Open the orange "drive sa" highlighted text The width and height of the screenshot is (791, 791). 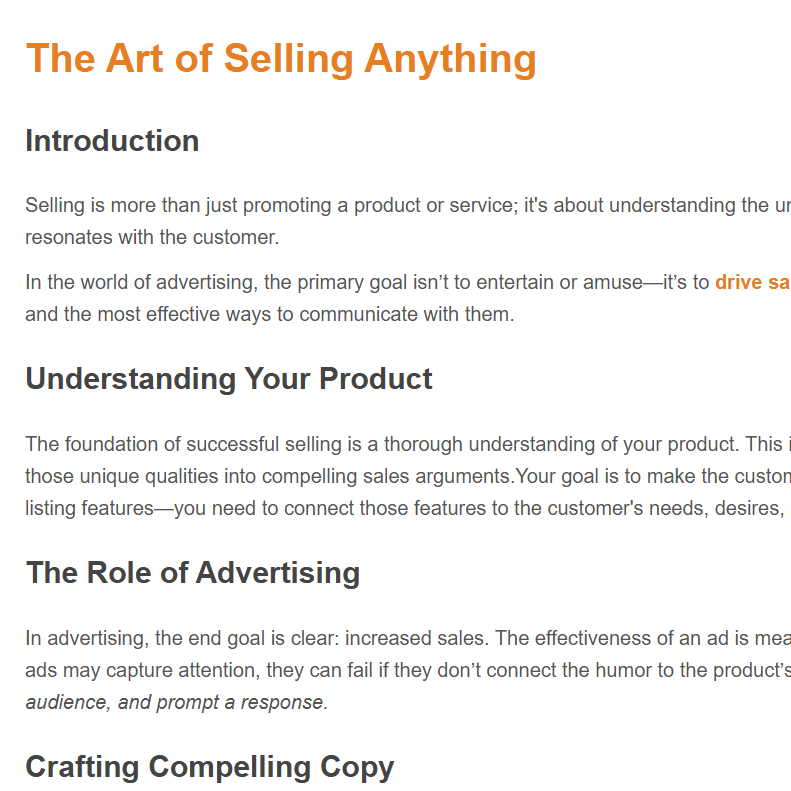pyautogui.click(x=753, y=282)
